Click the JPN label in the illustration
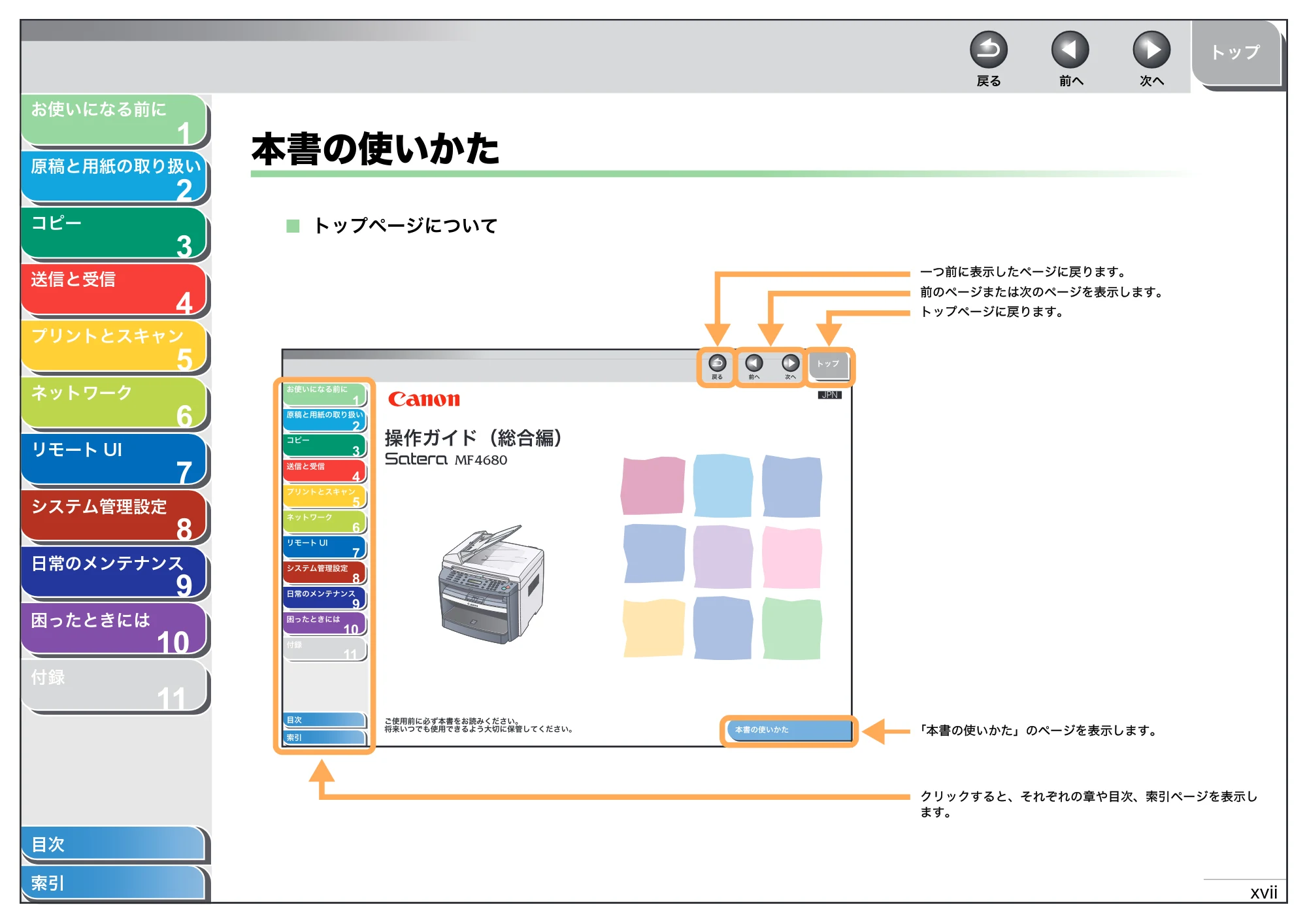This screenshot has width=1307, height=924. [829, 395]
